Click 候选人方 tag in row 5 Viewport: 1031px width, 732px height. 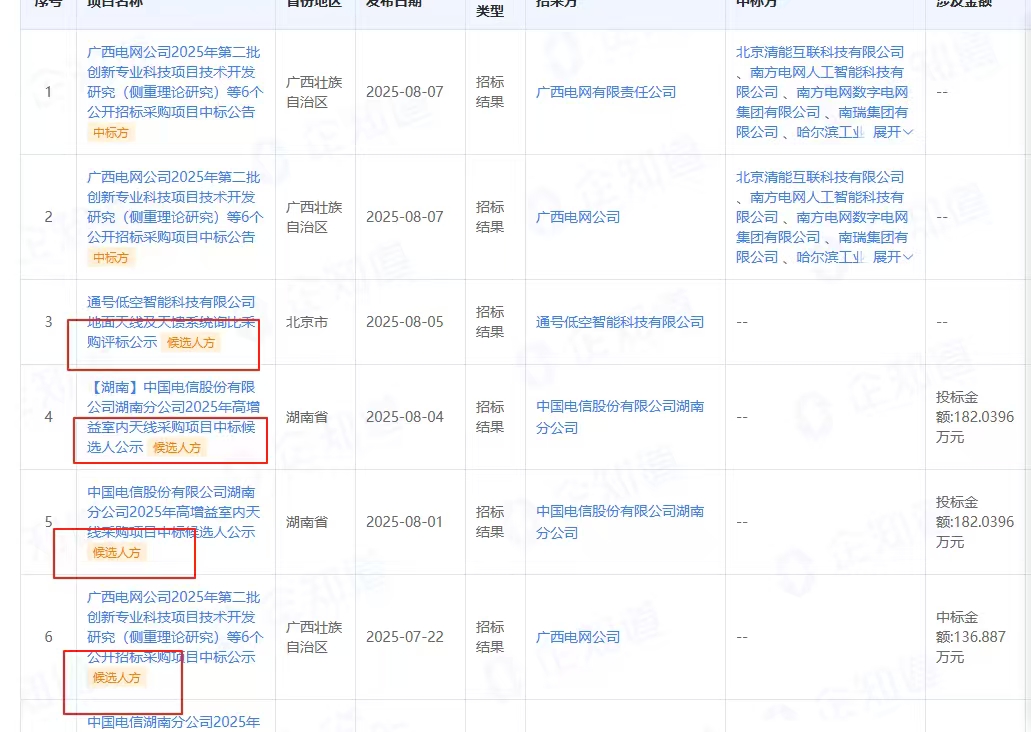pyautogui.click(x=116, y=552)
